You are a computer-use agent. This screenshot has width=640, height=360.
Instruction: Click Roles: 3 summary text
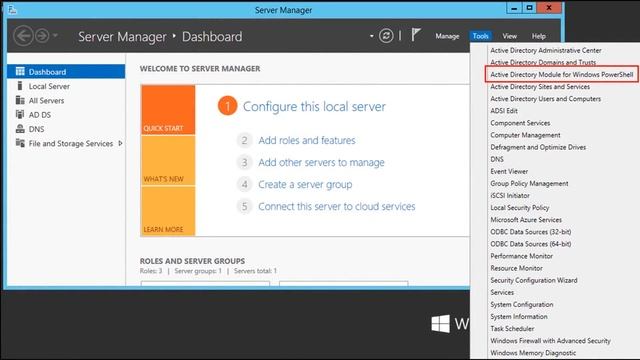151,271
